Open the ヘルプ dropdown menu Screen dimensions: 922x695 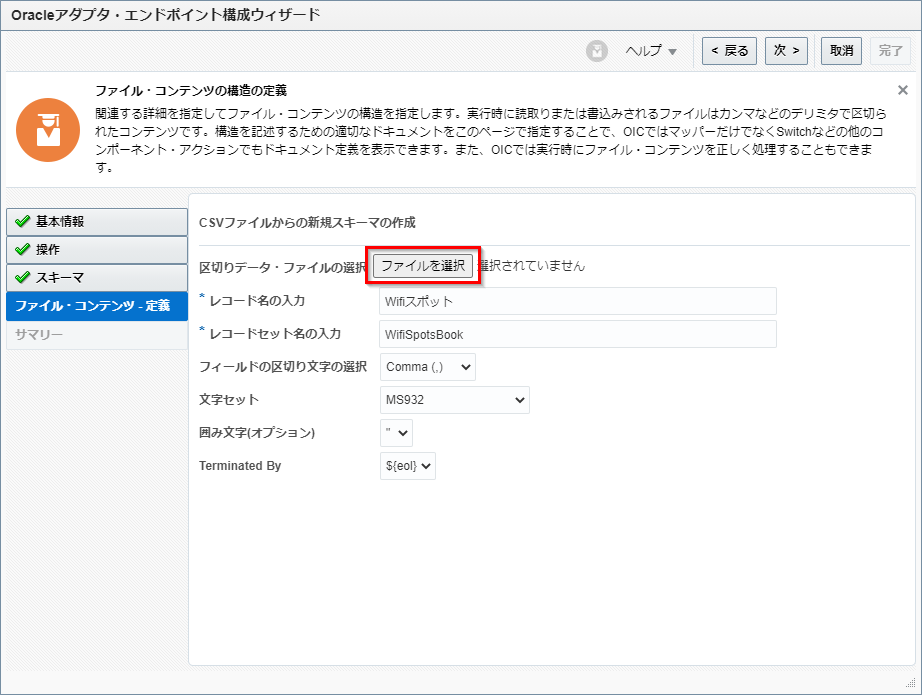[x=651, y=51]
